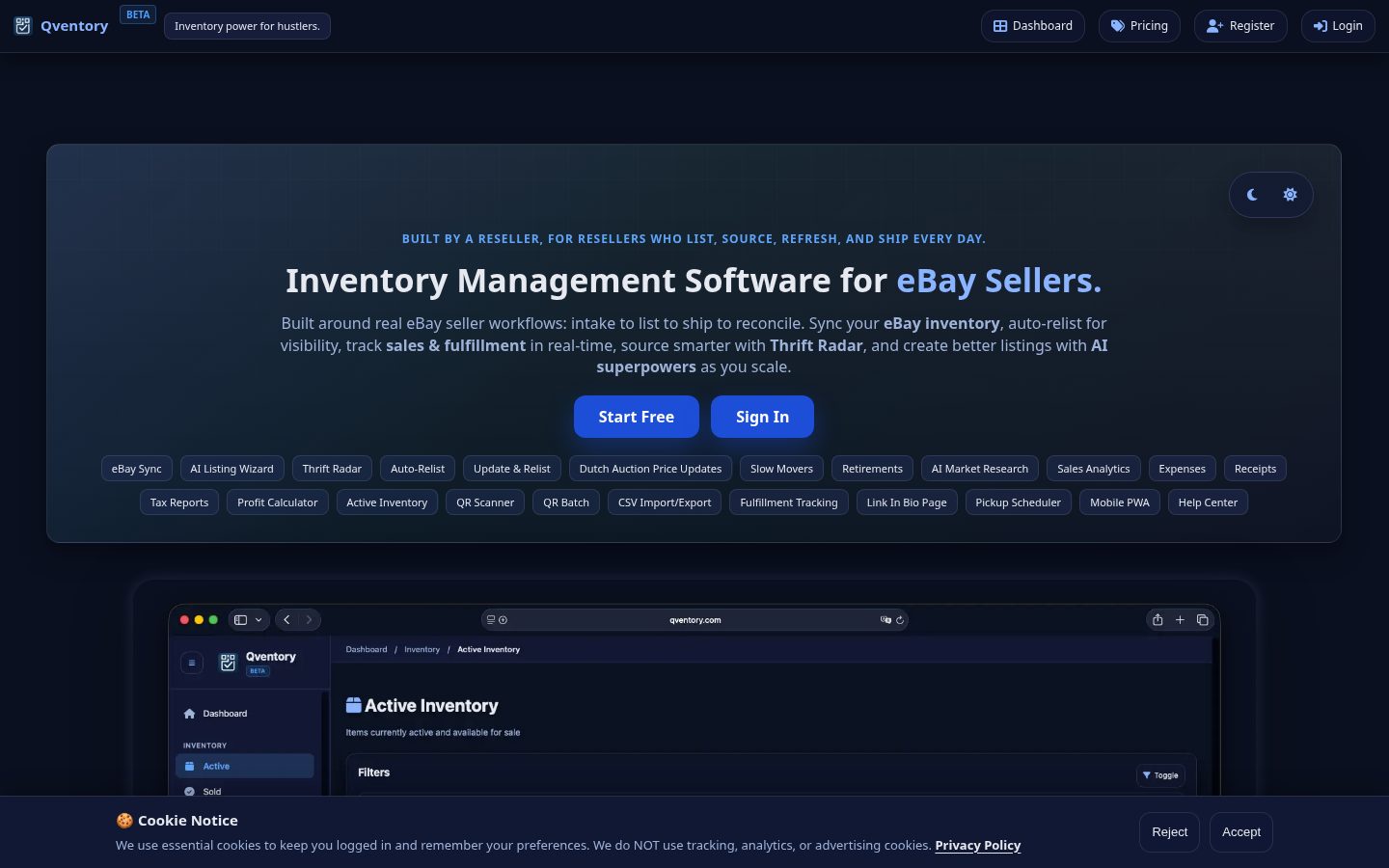
Task: Open the Expenses chip
Action: (1183, 469)
